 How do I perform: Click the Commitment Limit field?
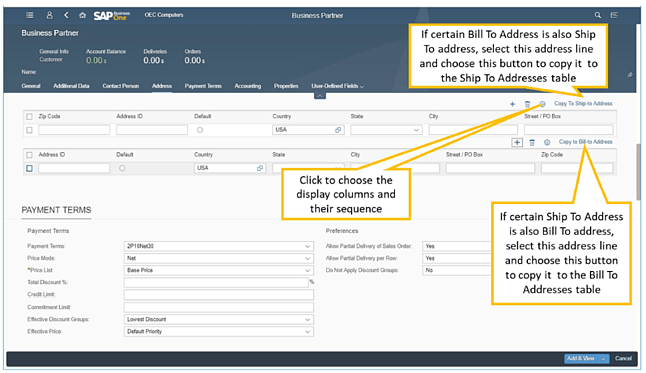click(x=219, y=307)
